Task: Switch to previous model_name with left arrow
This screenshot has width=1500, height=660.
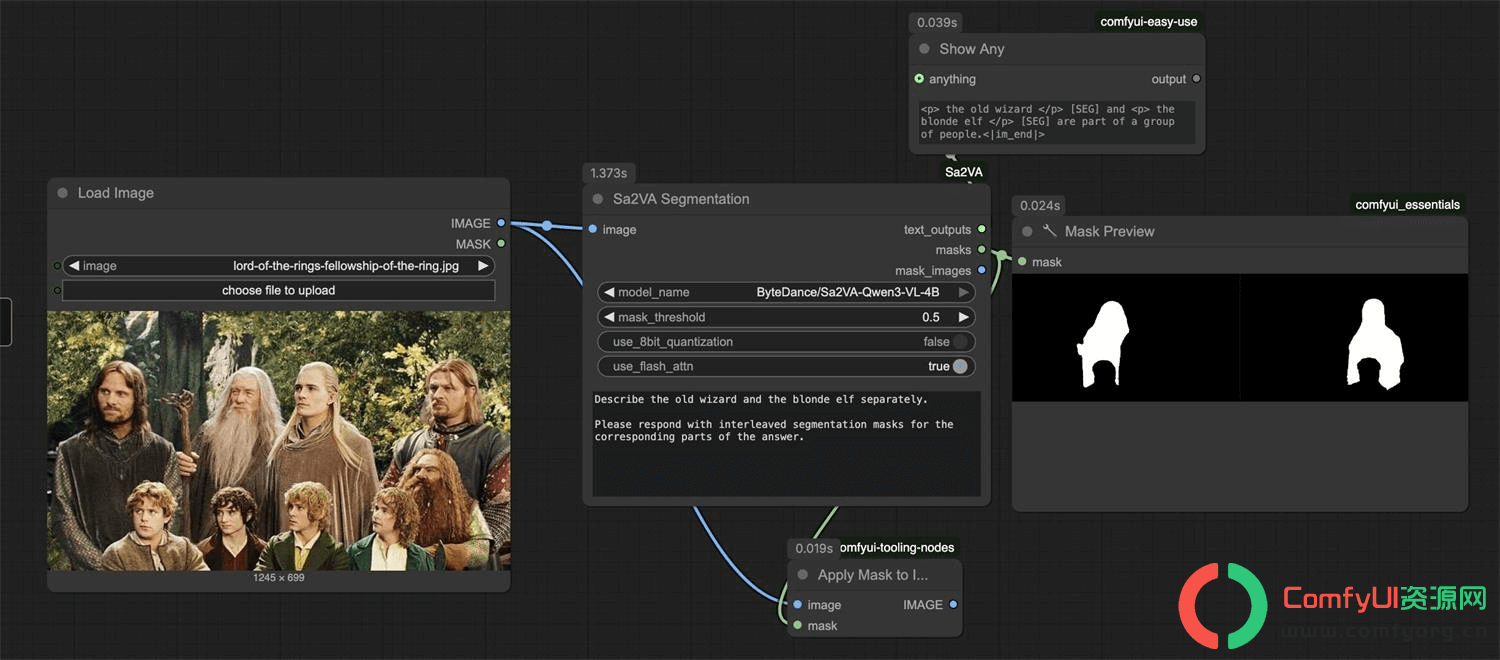Action: 608,292
